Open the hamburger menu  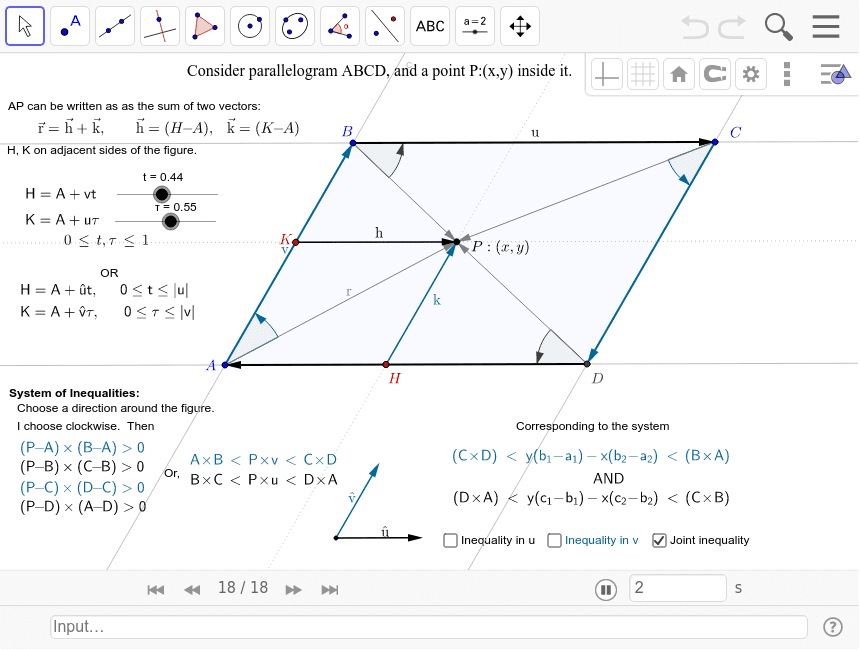[827, 26]
